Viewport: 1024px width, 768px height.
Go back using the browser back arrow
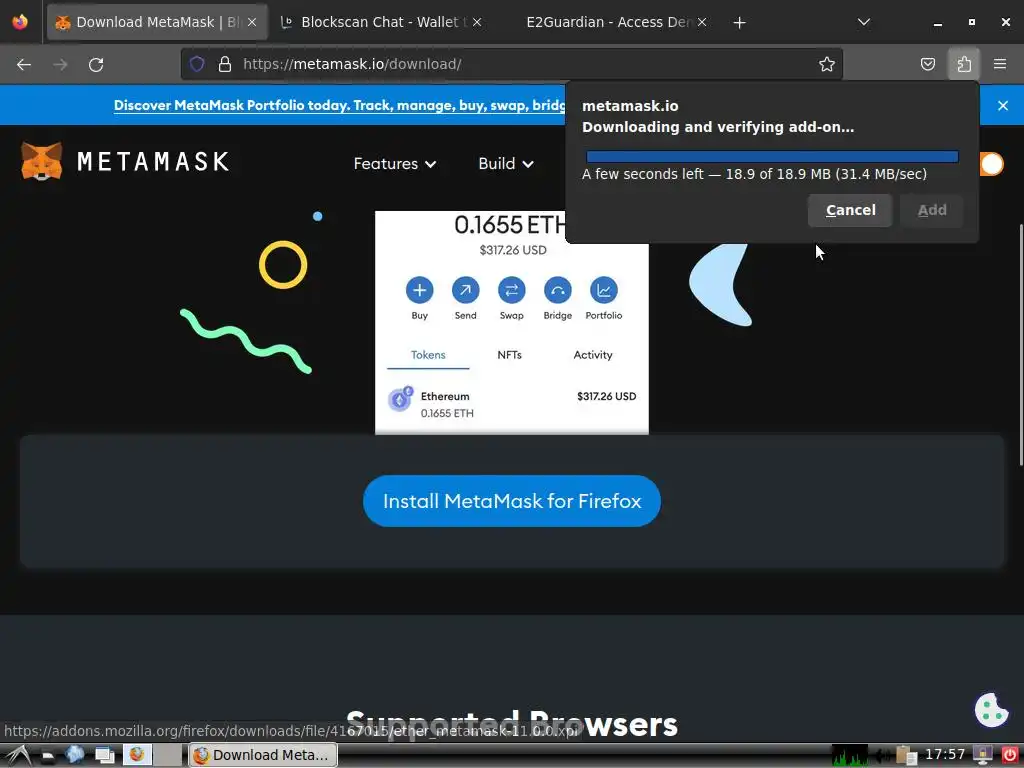[x=24, y=64]
